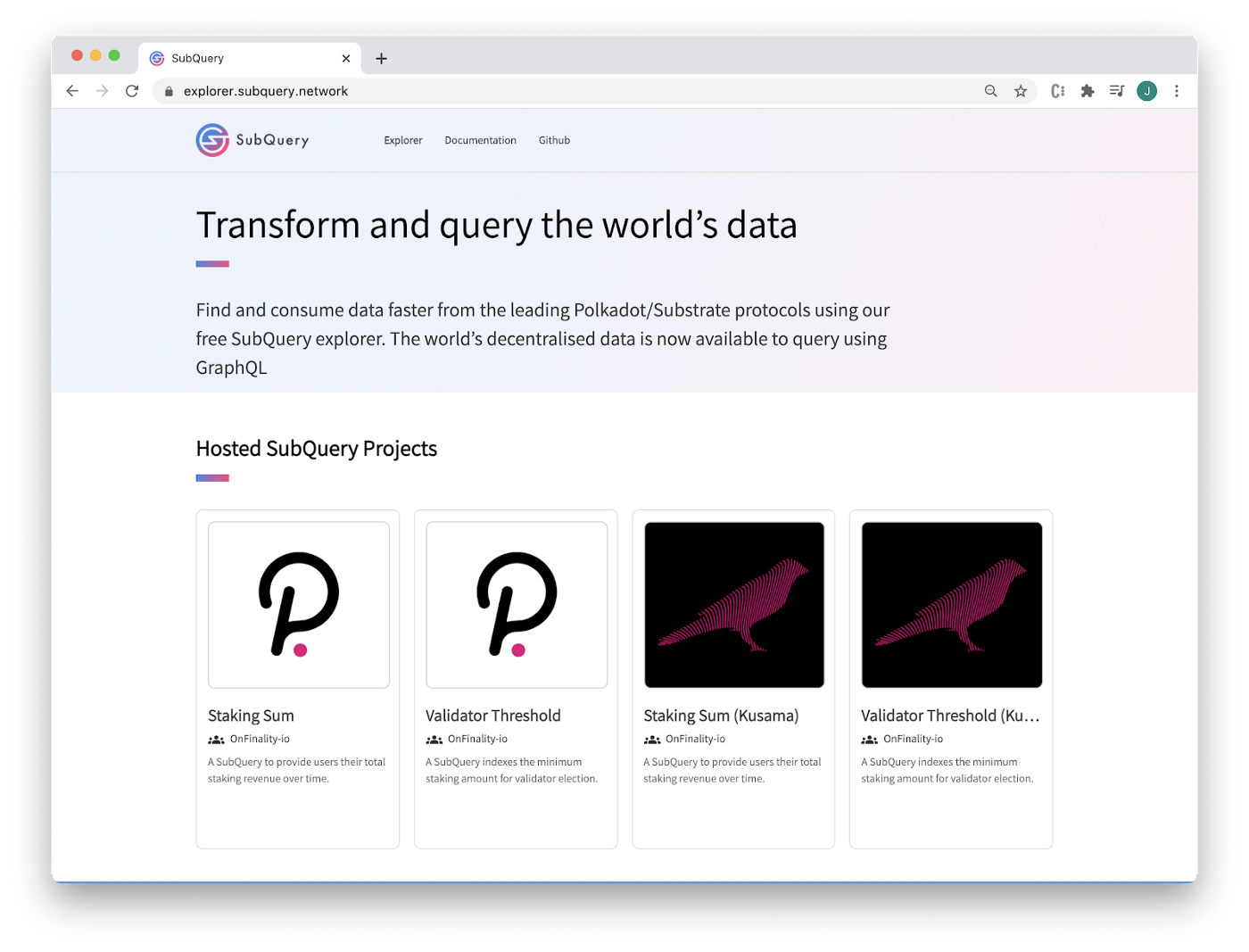Viewport: 1249px width, 952px height.
Task: Click the extension icon left of the puzzle piece
Action: tap(1058, 91)
